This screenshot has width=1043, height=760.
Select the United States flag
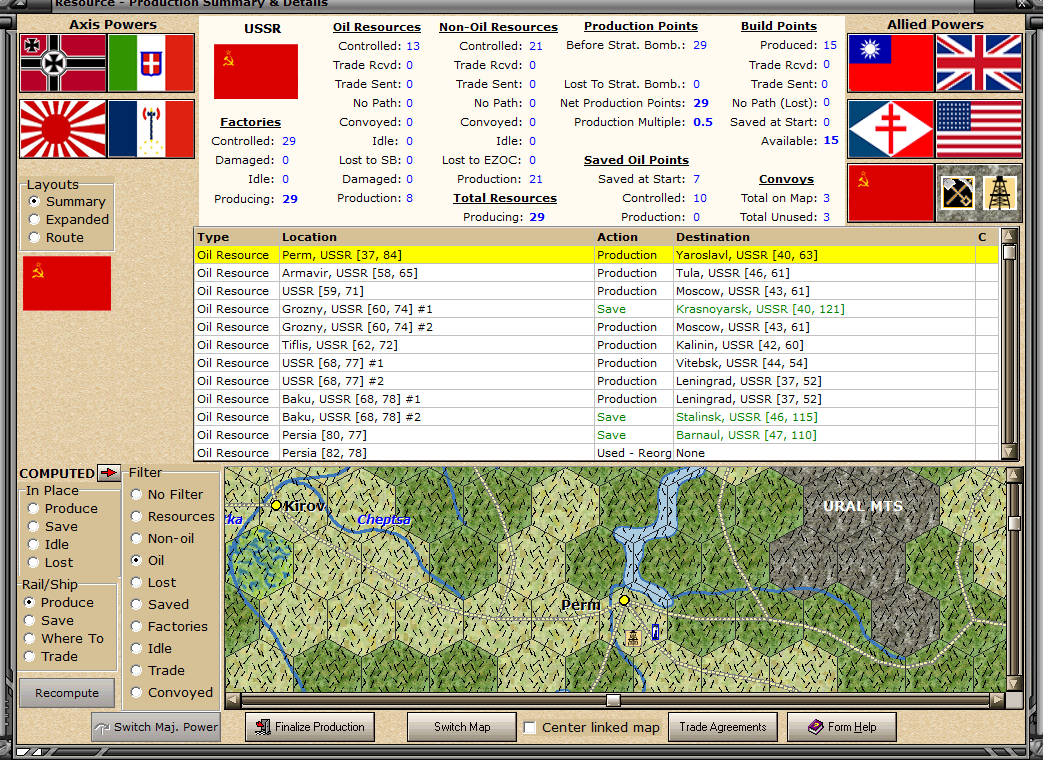[x=978, y=129]
